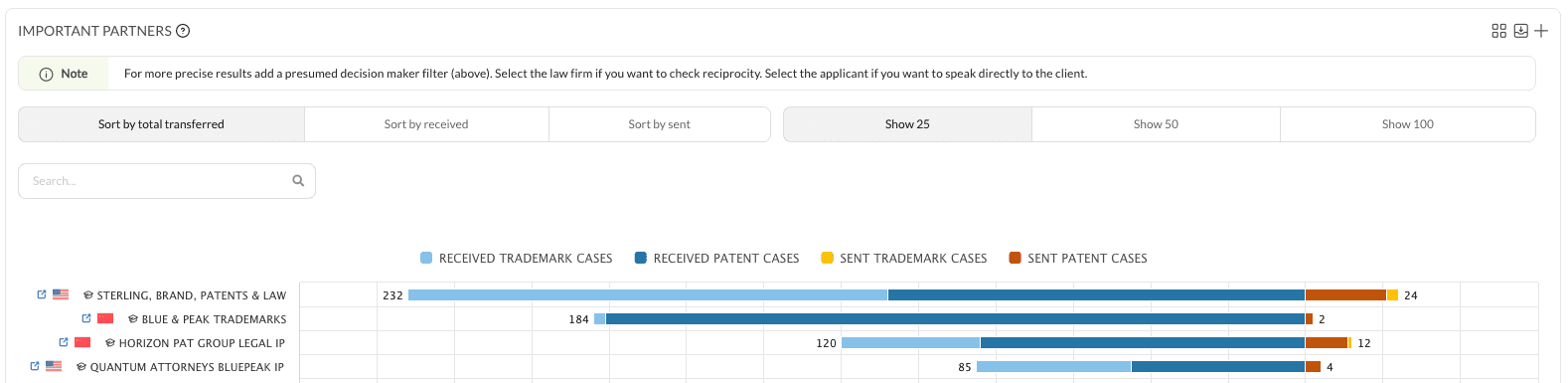Select Sort by total transferred
Image resolution: width=1568 pixels, height=383 pixels.
pyautogui.click(x=161, y=124)
